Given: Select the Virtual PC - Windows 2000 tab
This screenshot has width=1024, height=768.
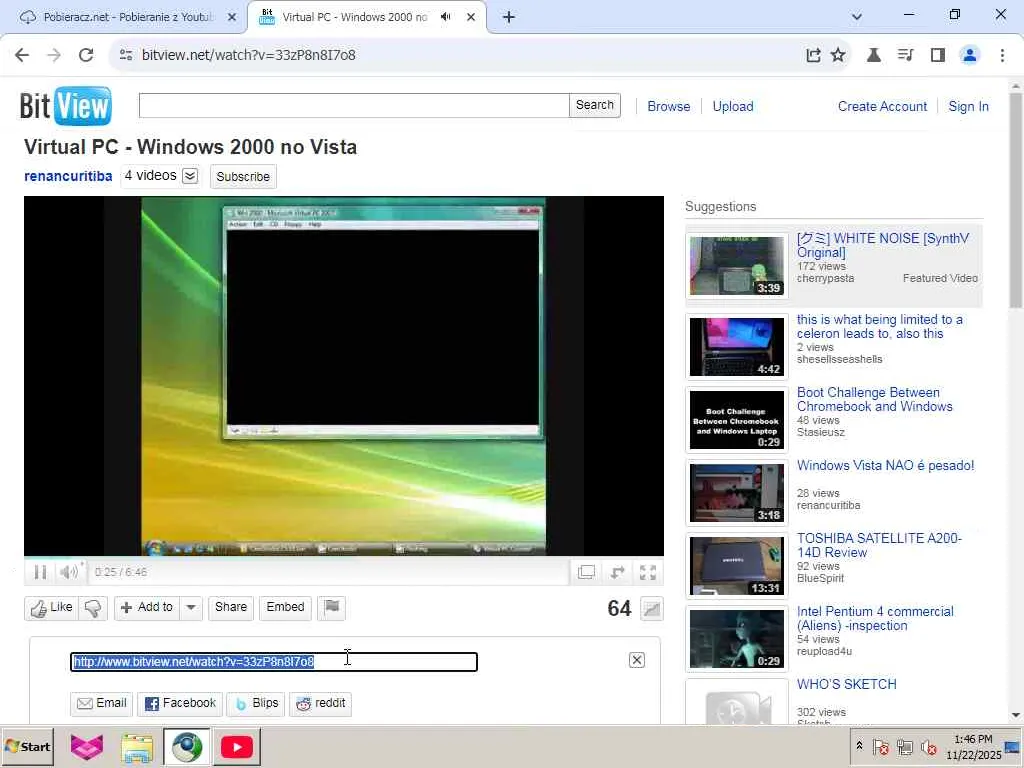Looking at the screenshot, I should [354, 17].
